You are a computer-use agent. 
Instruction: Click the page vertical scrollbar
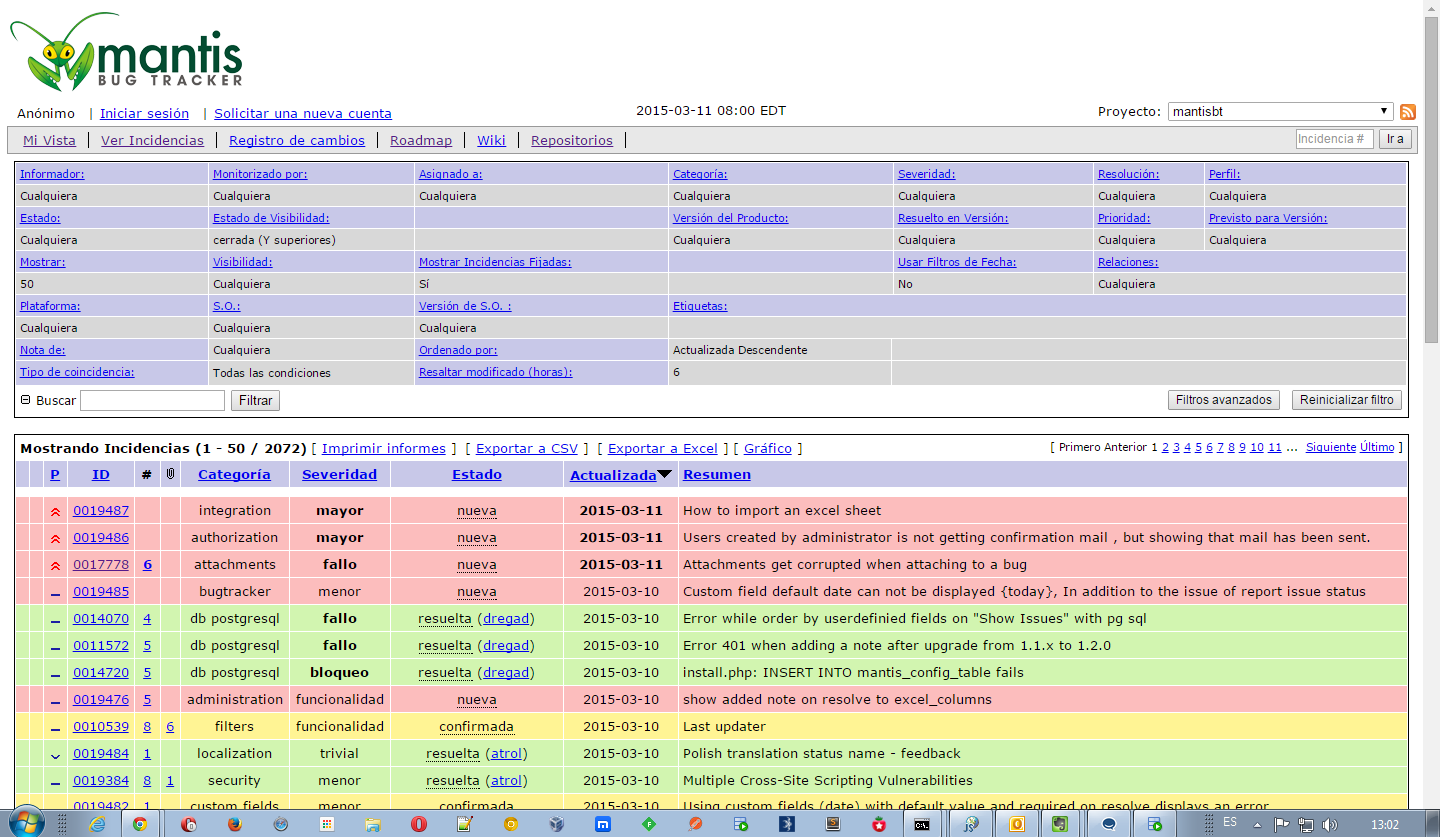(1431, 180)
